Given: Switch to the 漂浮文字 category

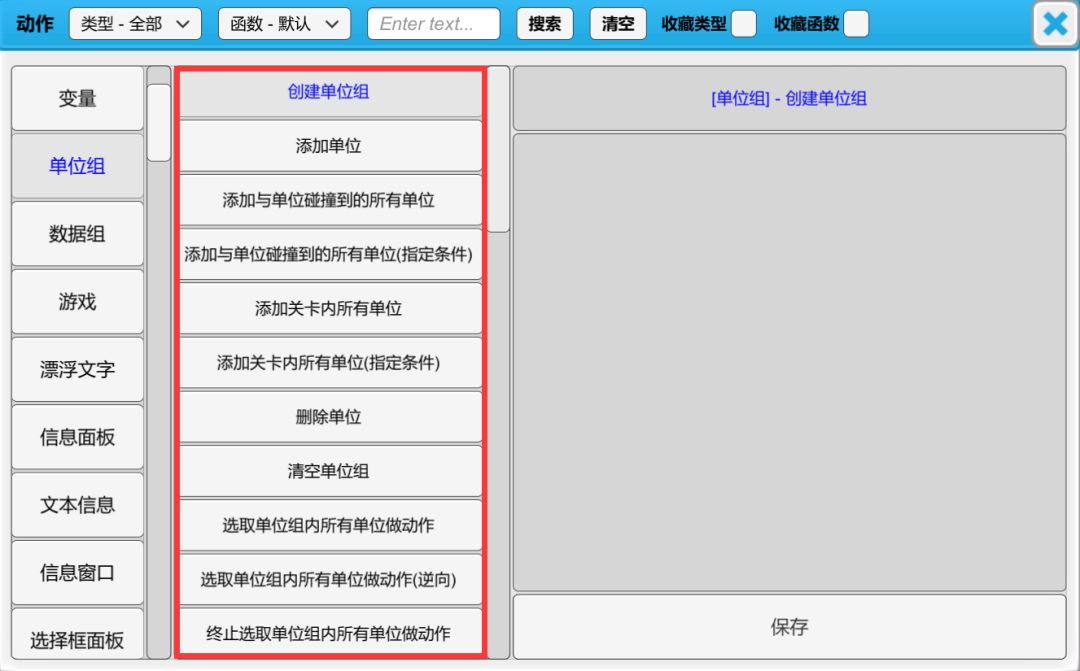Looking at the screenshot, I should click(78, 369).
